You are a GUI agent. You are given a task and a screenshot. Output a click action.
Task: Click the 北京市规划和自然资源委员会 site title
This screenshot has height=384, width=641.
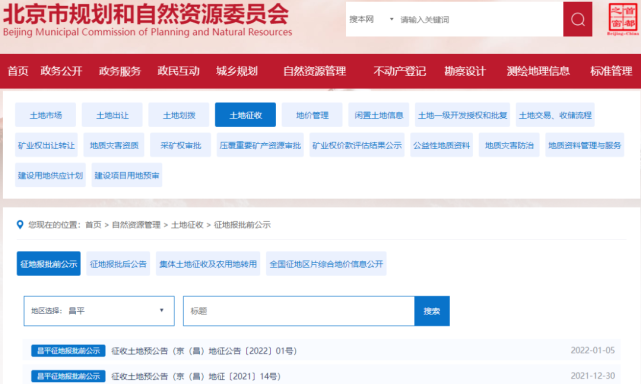click(x=146, y=13)
